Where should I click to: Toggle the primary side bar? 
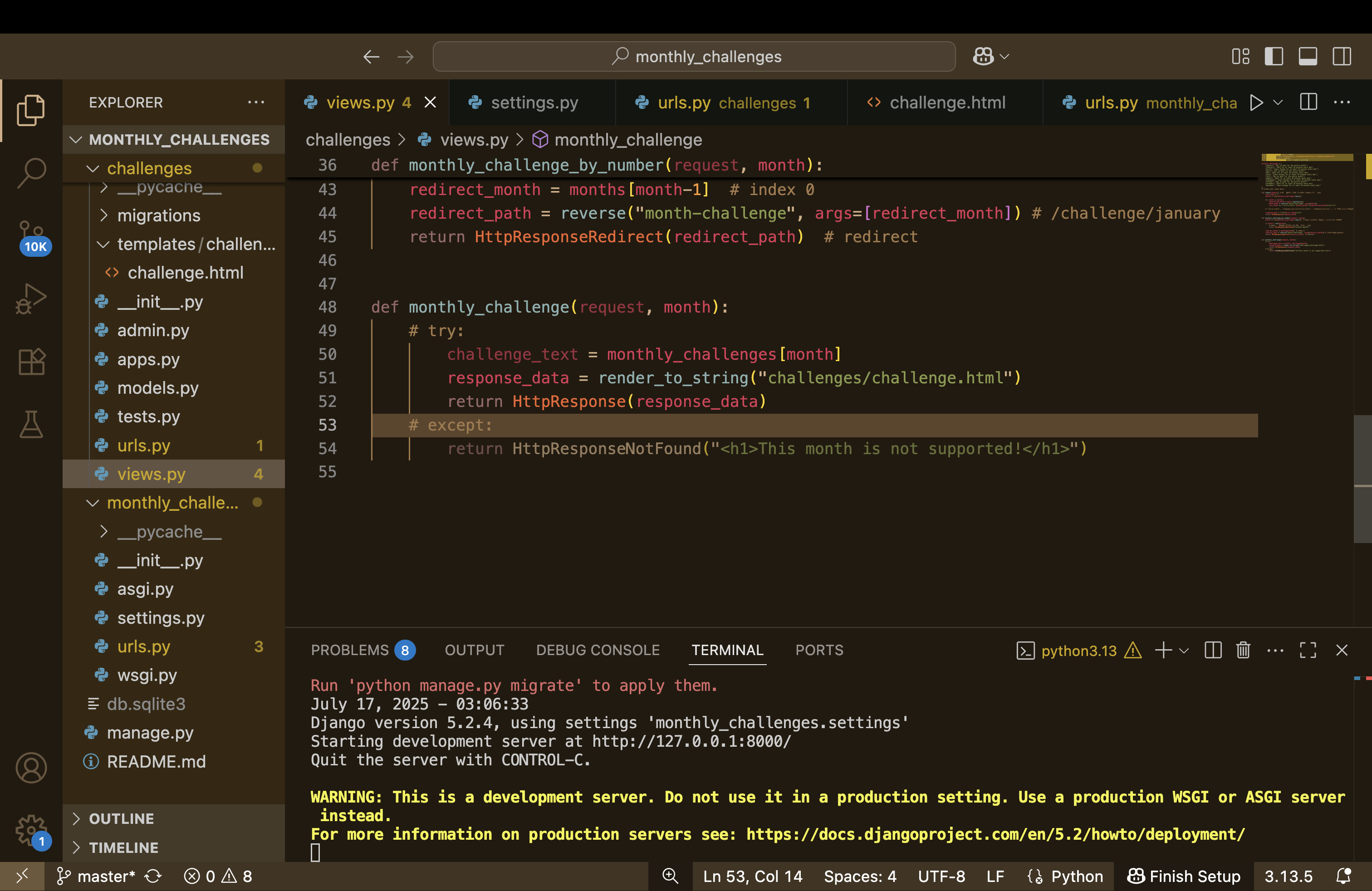point(1274,56)
